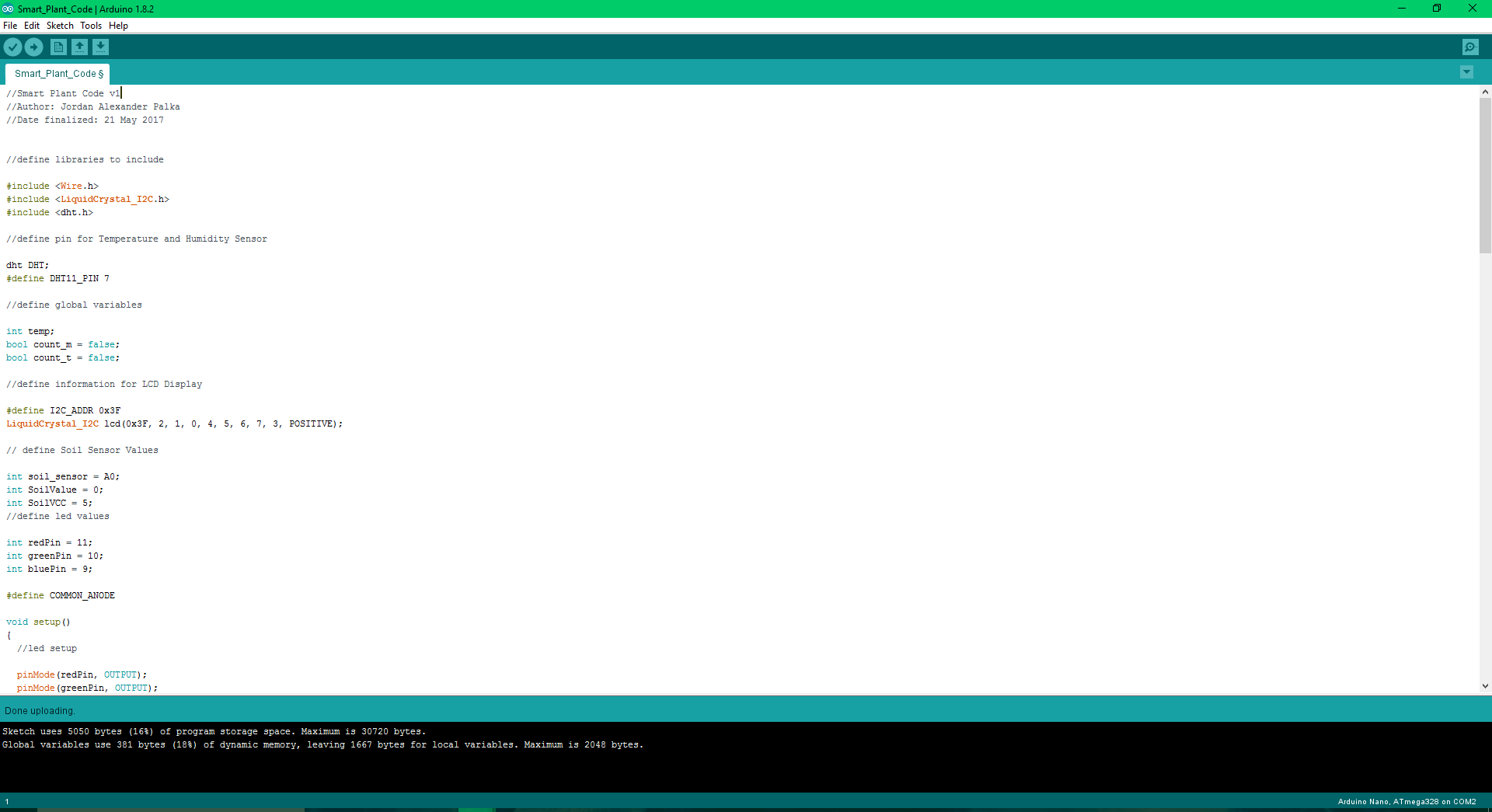The width and height of the screenshot is (1492, 812).
Task: Click the 'bool count_m = false;' line
Action: [x=63, y=344]
